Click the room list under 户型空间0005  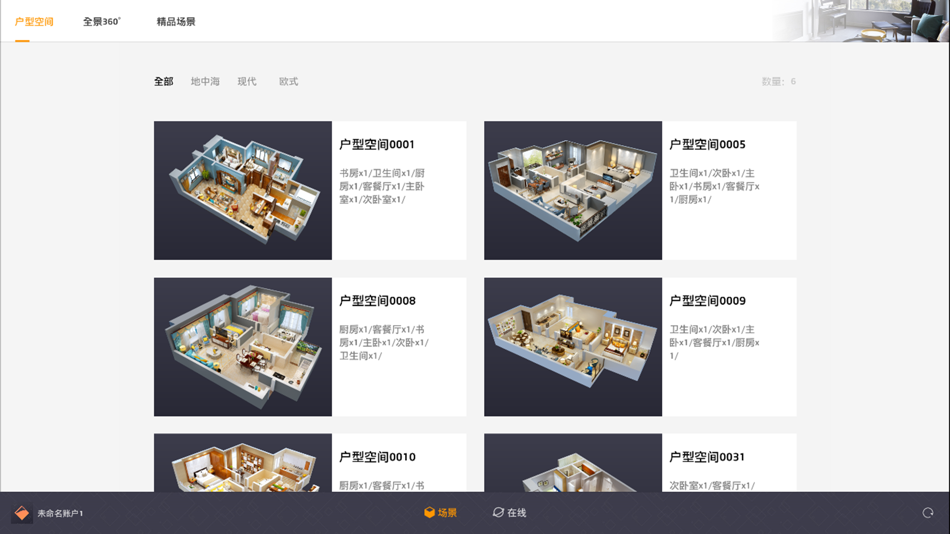click(714, 186)
